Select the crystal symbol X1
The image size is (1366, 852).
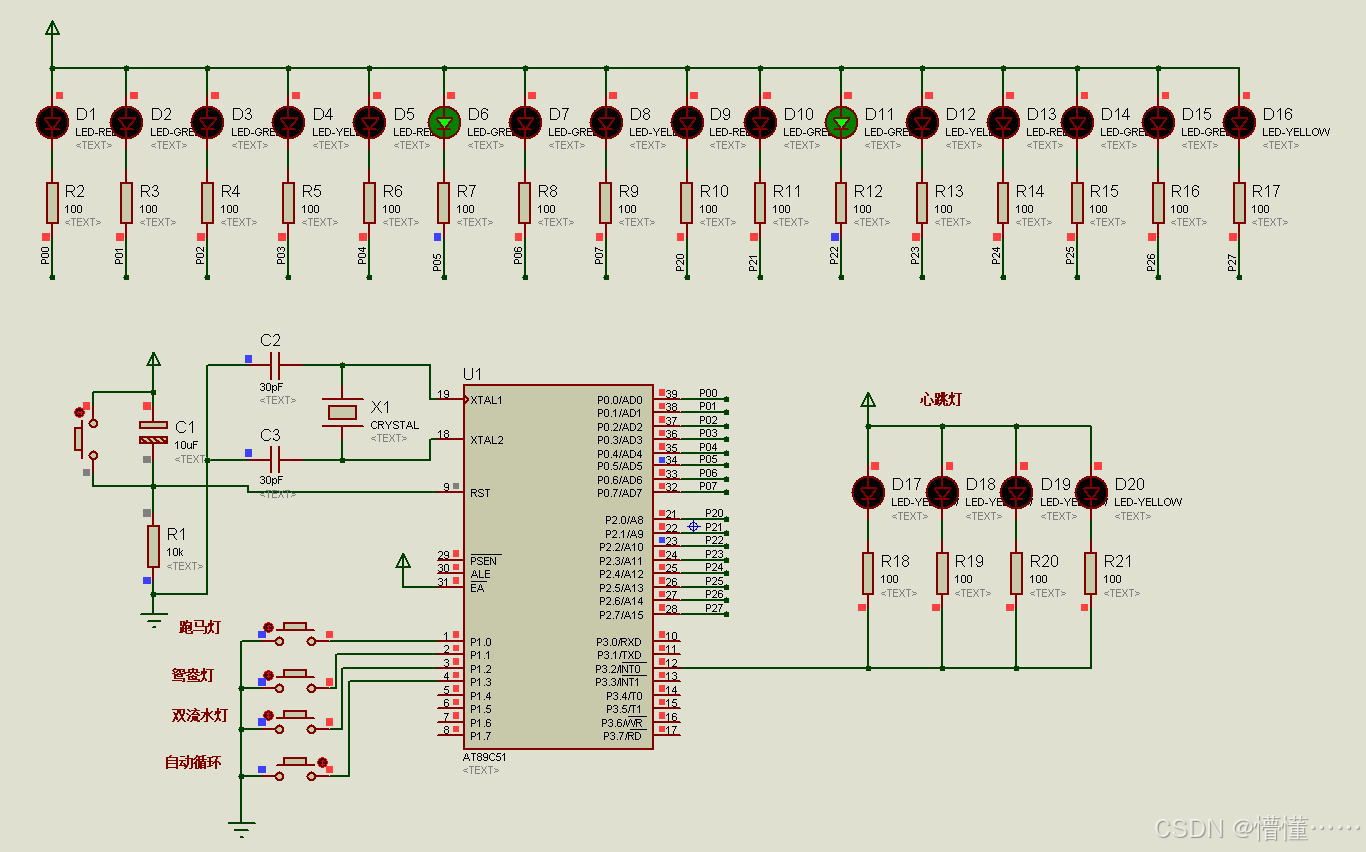click(343, 412)
